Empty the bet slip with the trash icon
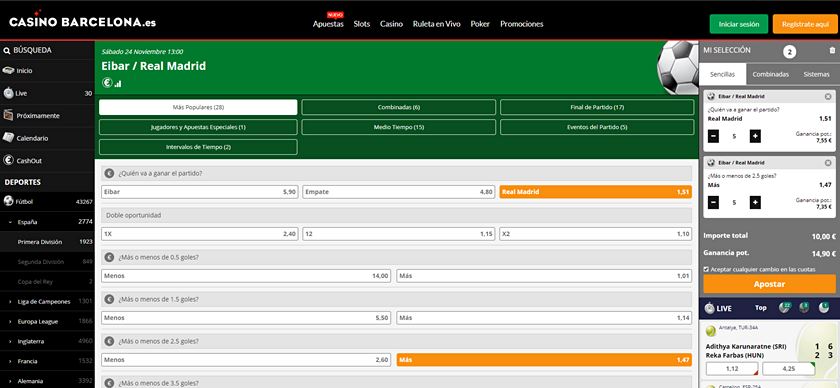 pyautogui.click(x=832, y=50)
